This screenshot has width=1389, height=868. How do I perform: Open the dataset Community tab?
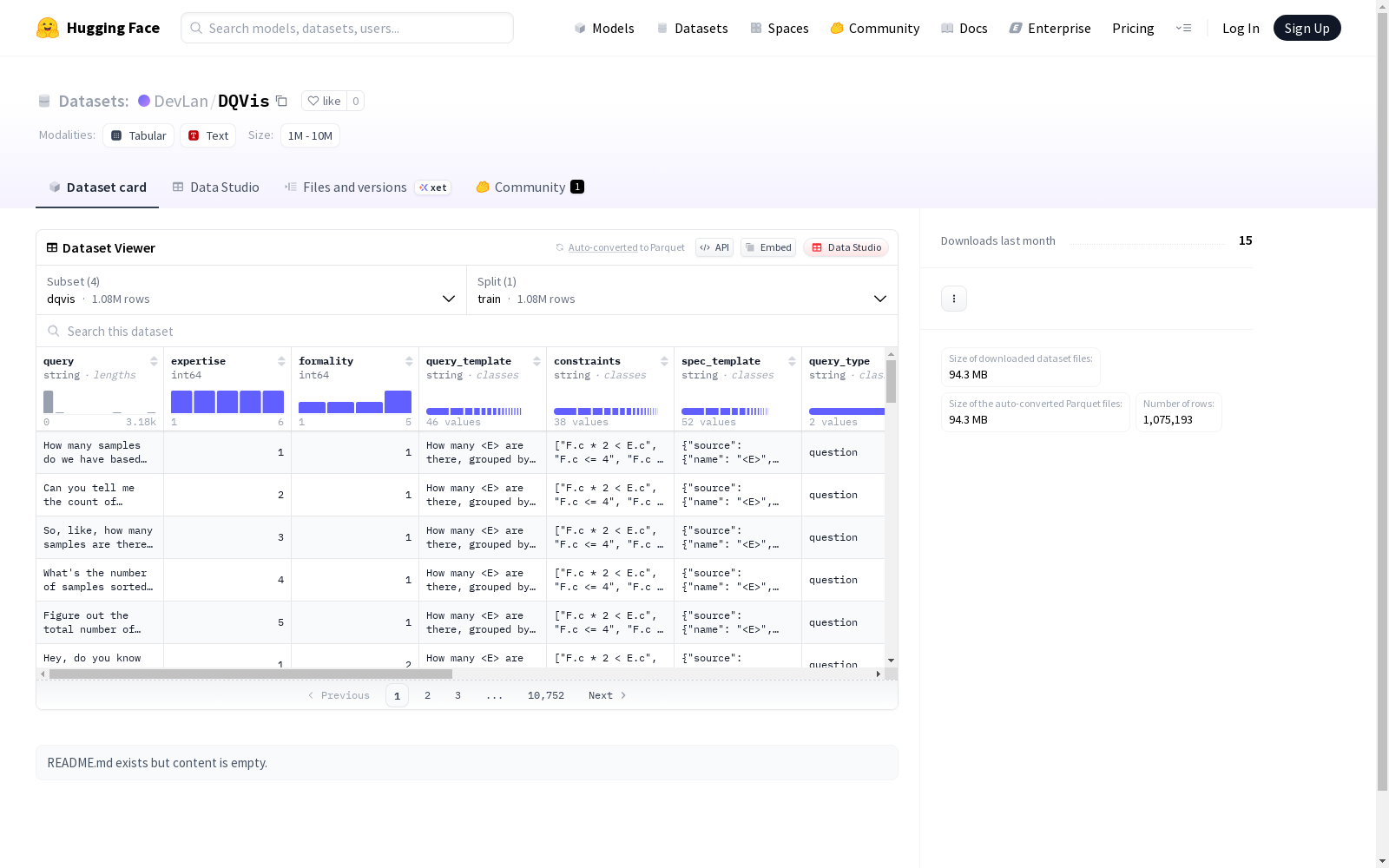[530, 187]
